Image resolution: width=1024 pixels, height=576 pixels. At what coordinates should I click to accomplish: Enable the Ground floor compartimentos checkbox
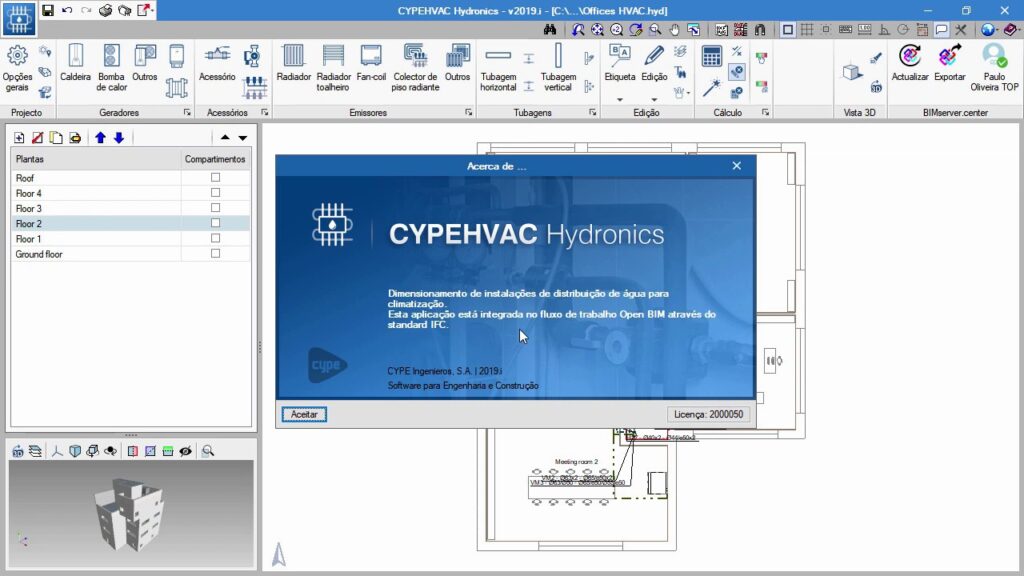[x=215, y=254]
